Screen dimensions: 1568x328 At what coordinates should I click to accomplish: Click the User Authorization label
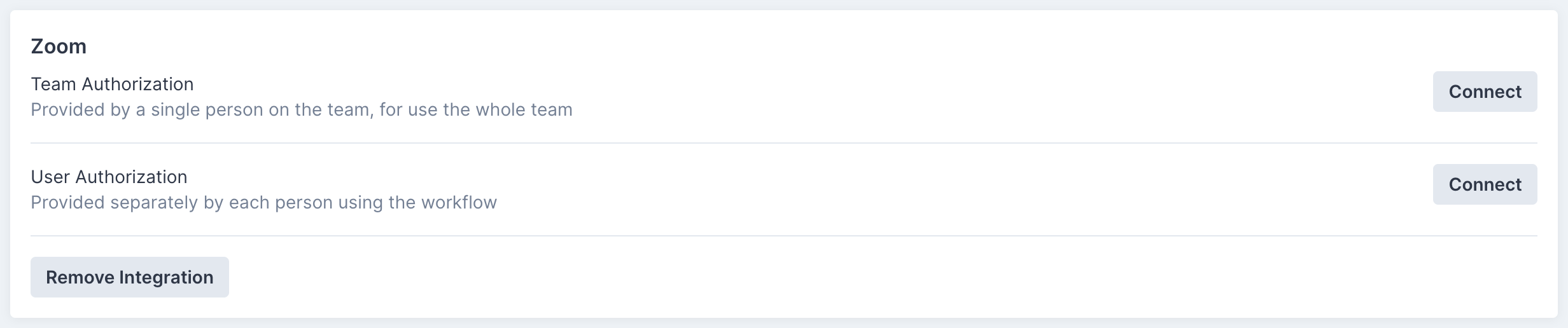pos(109,177)
